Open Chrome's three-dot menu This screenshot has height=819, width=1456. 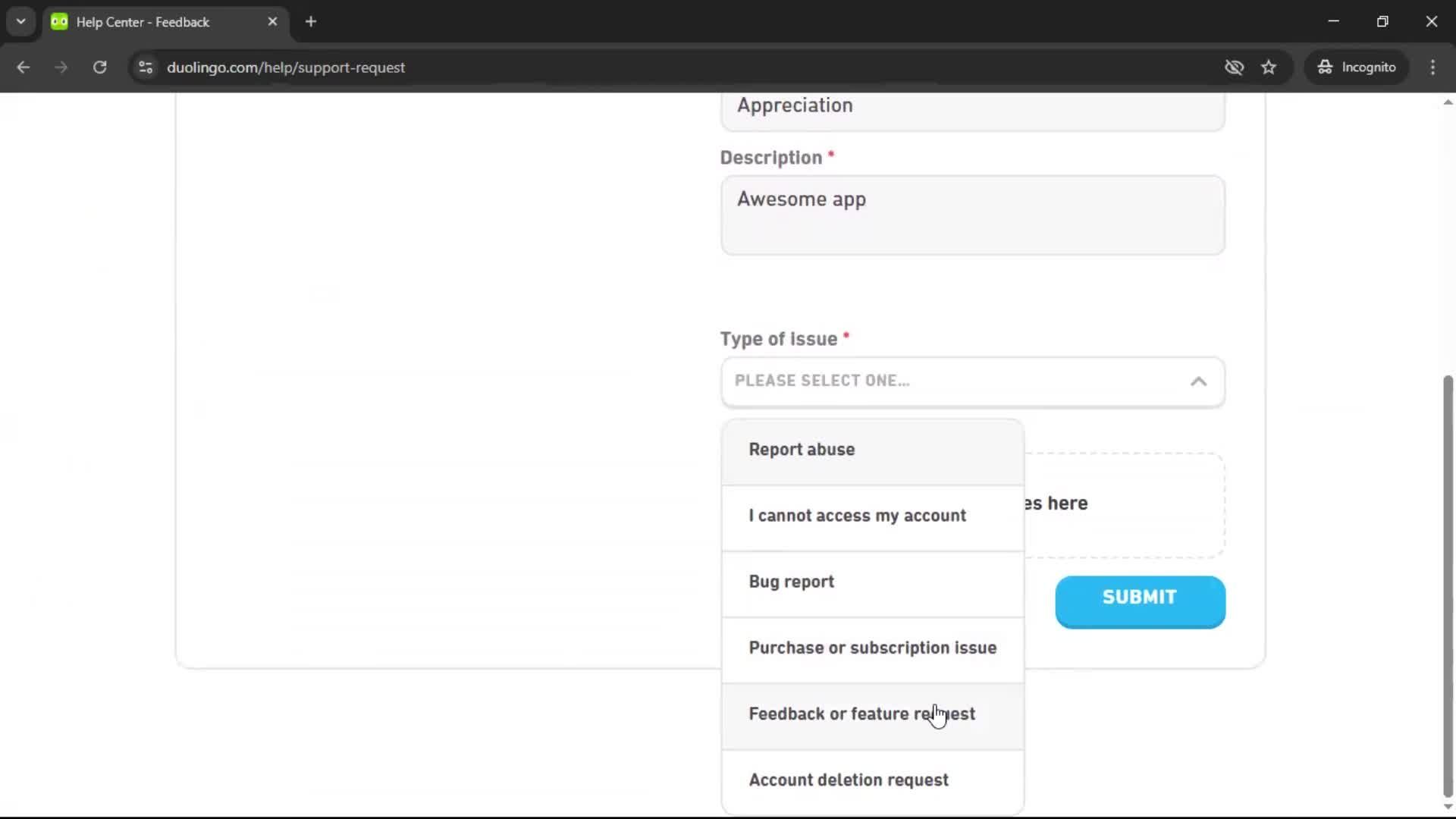pos(1432,67)
